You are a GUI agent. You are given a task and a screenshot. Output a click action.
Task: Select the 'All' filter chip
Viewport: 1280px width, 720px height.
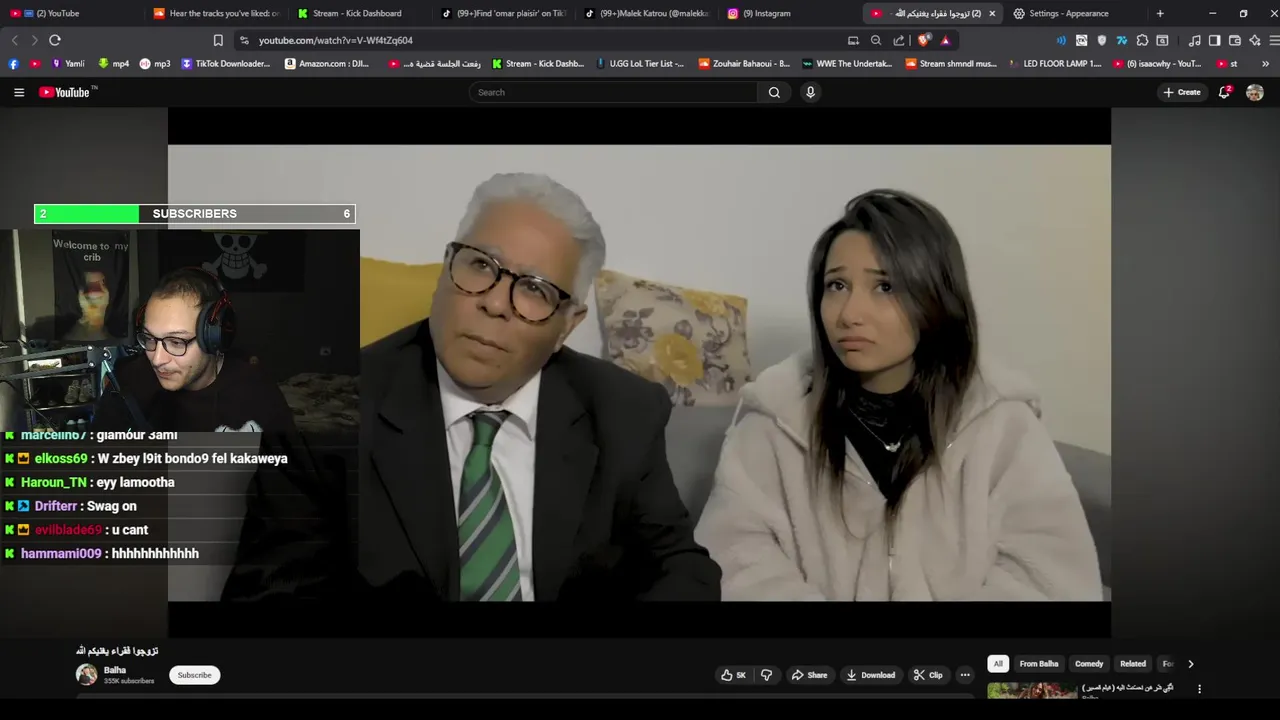tap(998, 664)
